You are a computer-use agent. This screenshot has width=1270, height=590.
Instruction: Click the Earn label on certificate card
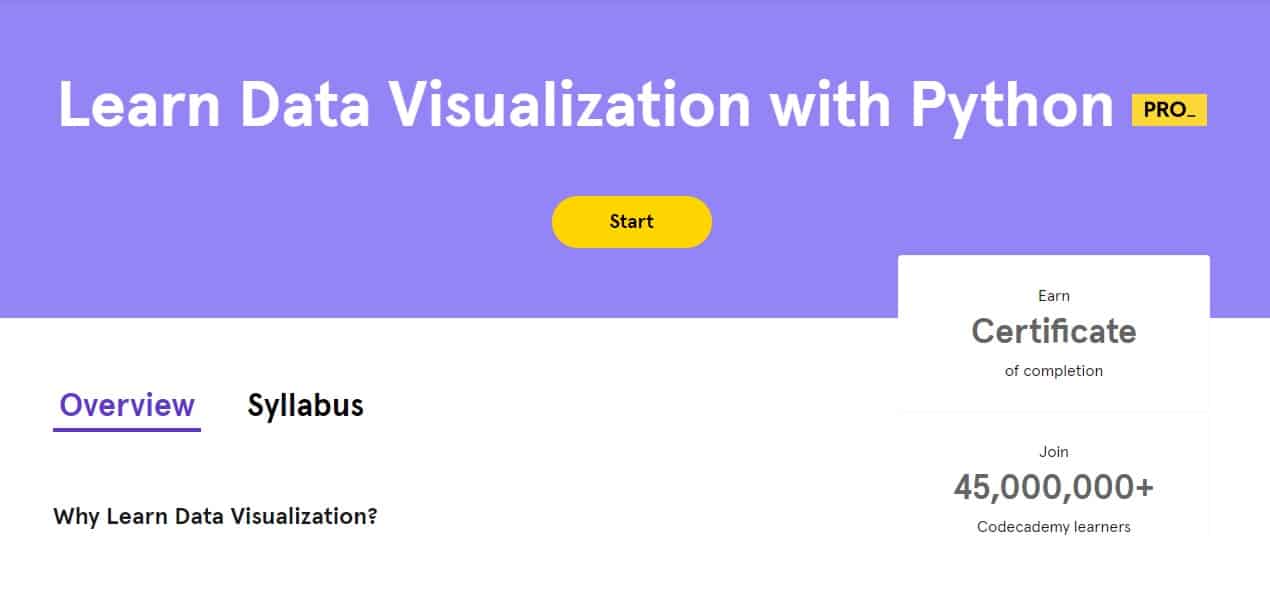coord(1054,296)
